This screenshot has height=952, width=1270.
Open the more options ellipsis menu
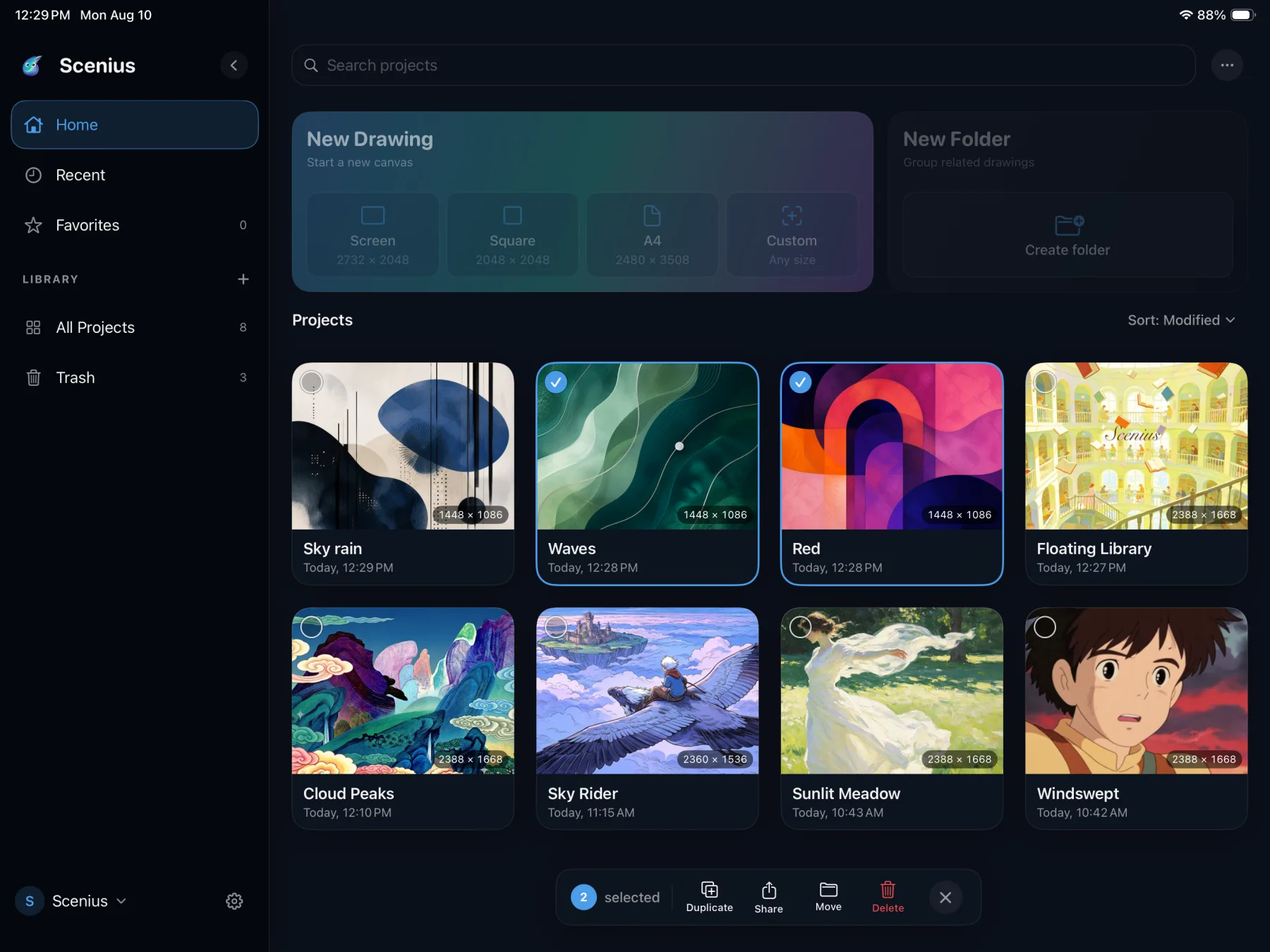coord(1228,66)
